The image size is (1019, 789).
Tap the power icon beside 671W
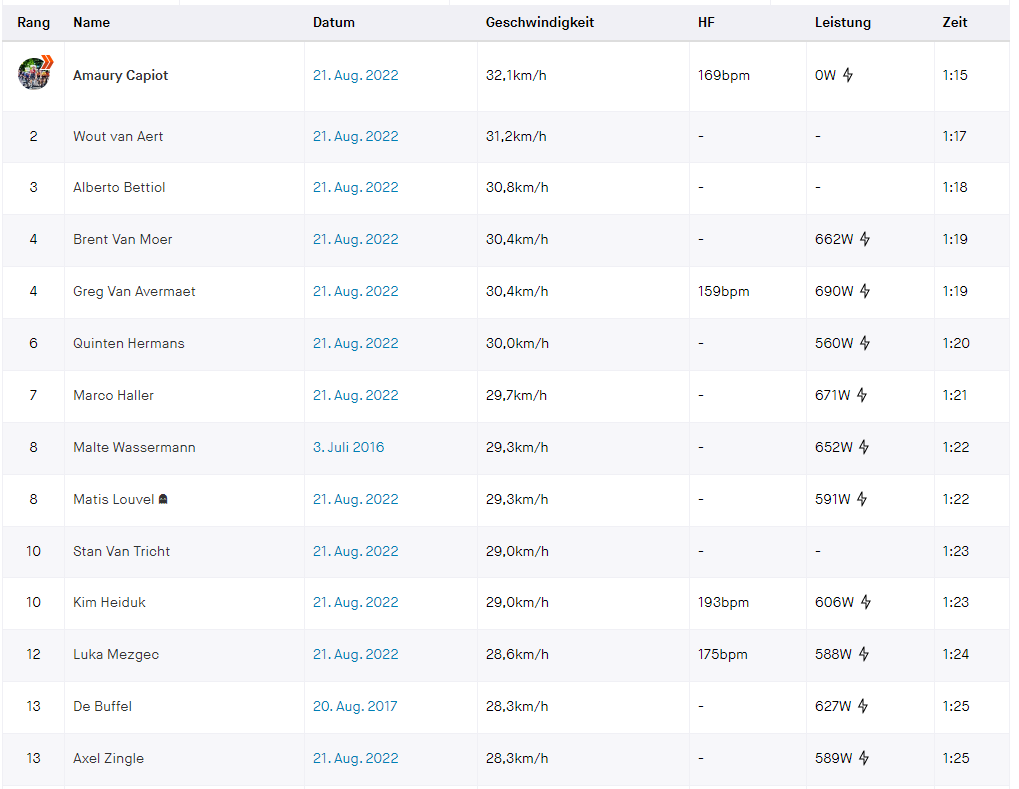point(861,395)
